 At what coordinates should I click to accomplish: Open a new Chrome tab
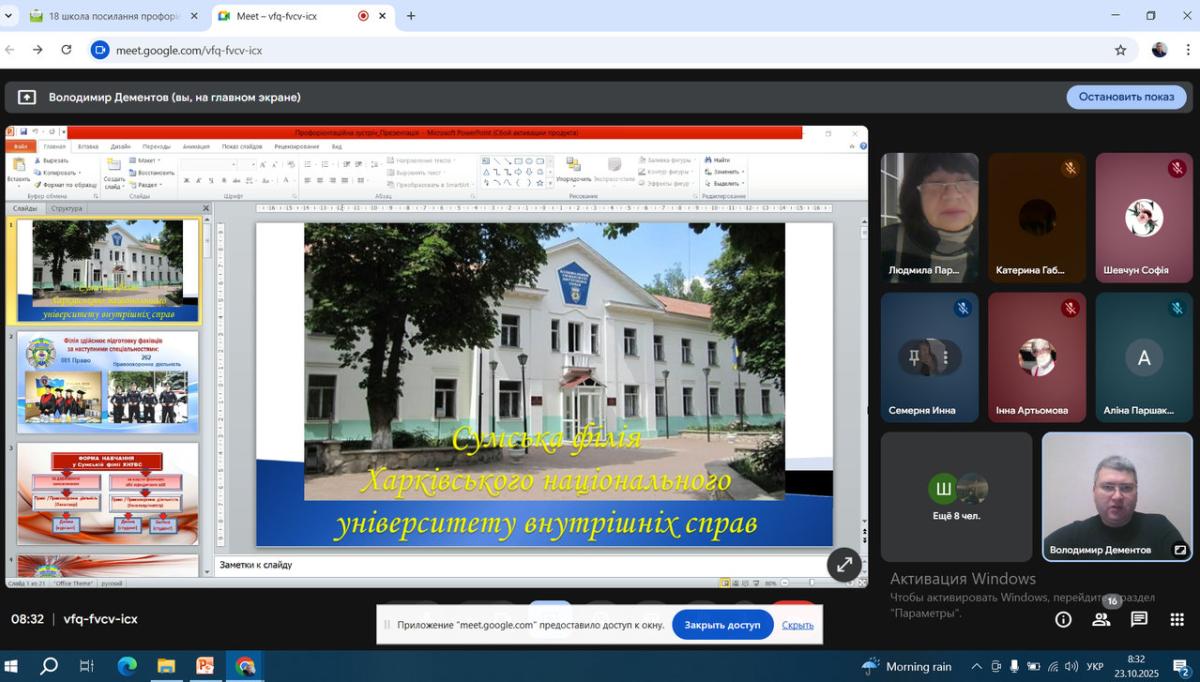(411, 16)
